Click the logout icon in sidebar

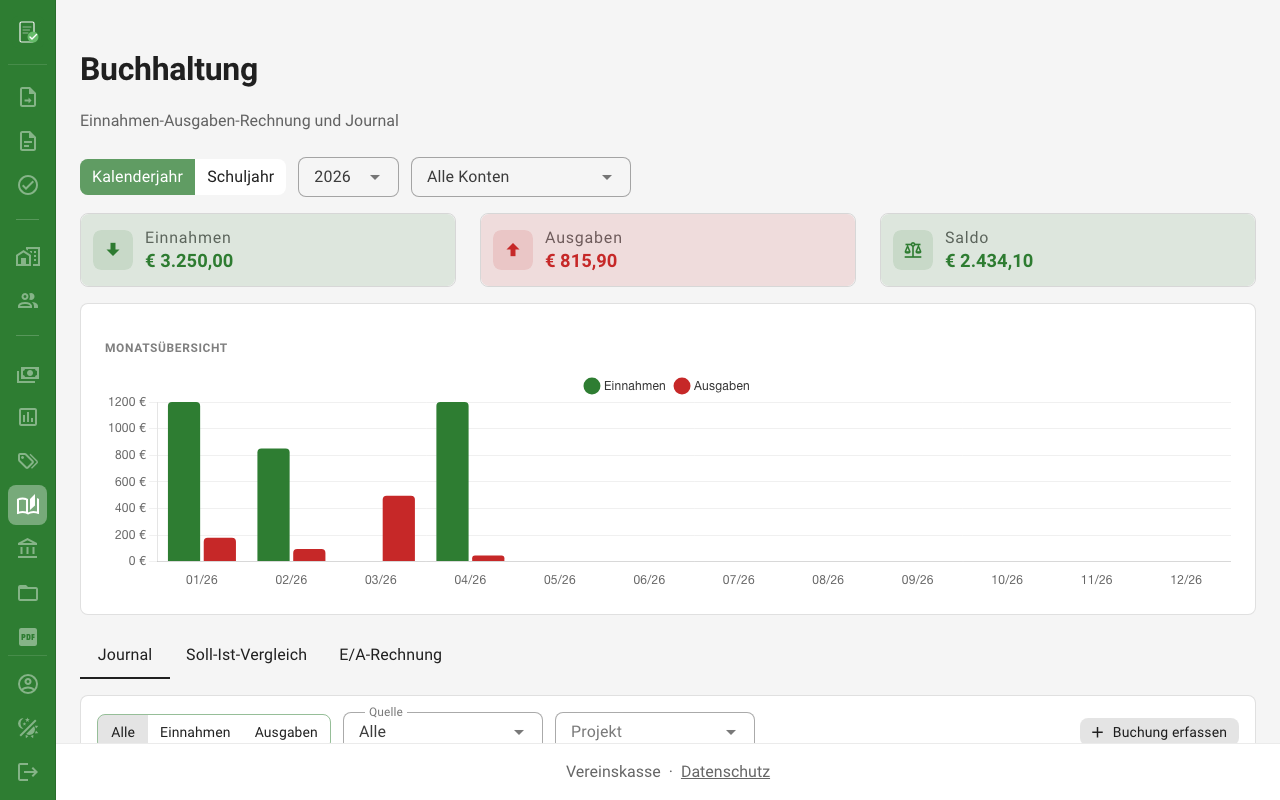28,772
